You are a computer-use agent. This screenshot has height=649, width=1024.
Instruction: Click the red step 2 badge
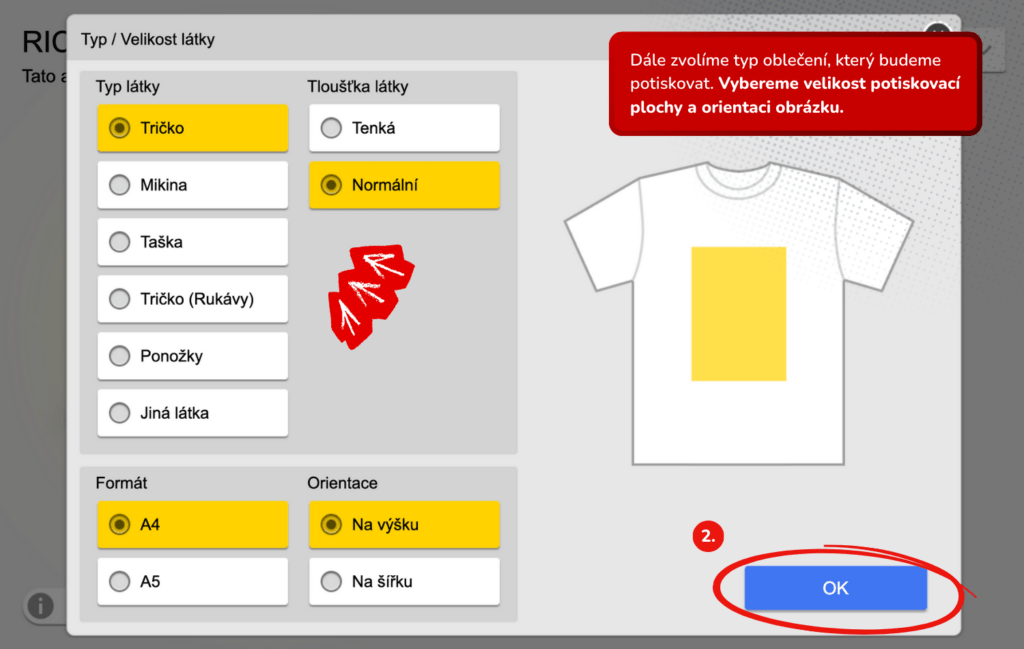tap(708, 536)
